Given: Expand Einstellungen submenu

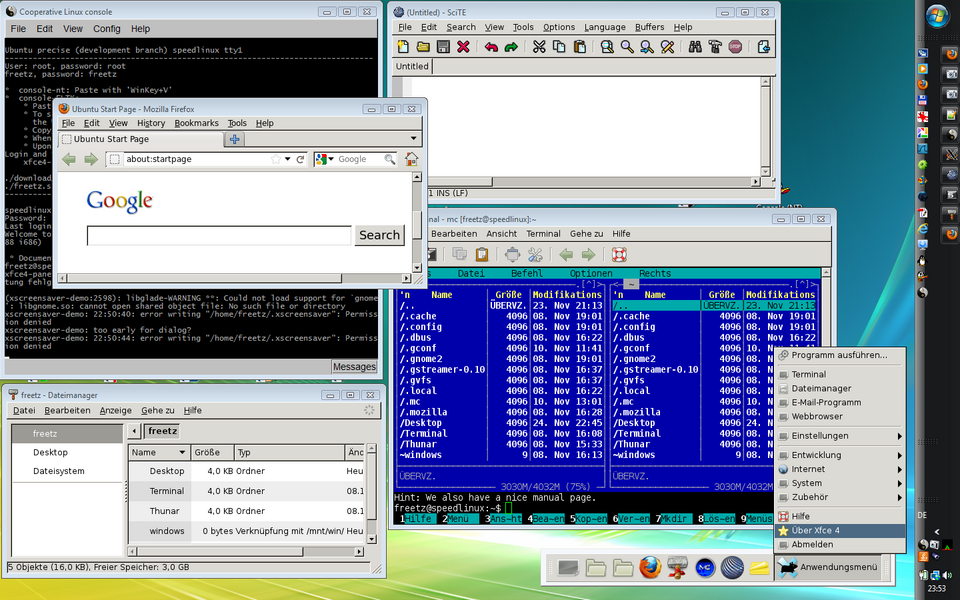Looking at the screenshot, I should click(x=840, y=436).
